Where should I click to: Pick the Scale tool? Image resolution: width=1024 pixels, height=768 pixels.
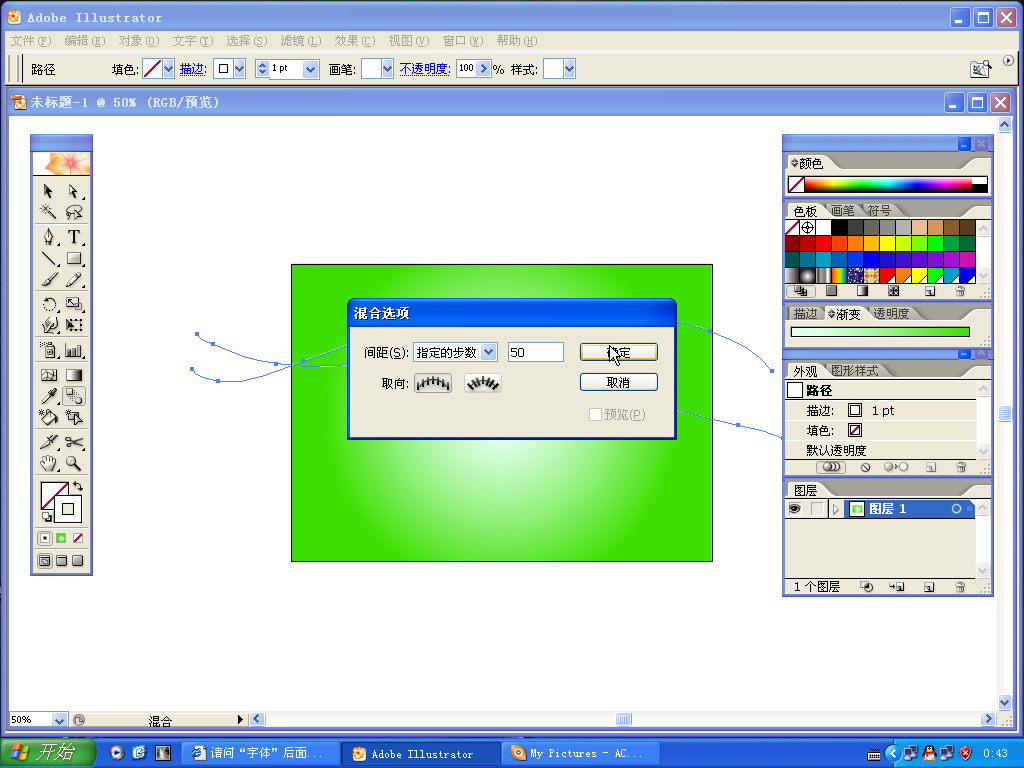(73, 304)
